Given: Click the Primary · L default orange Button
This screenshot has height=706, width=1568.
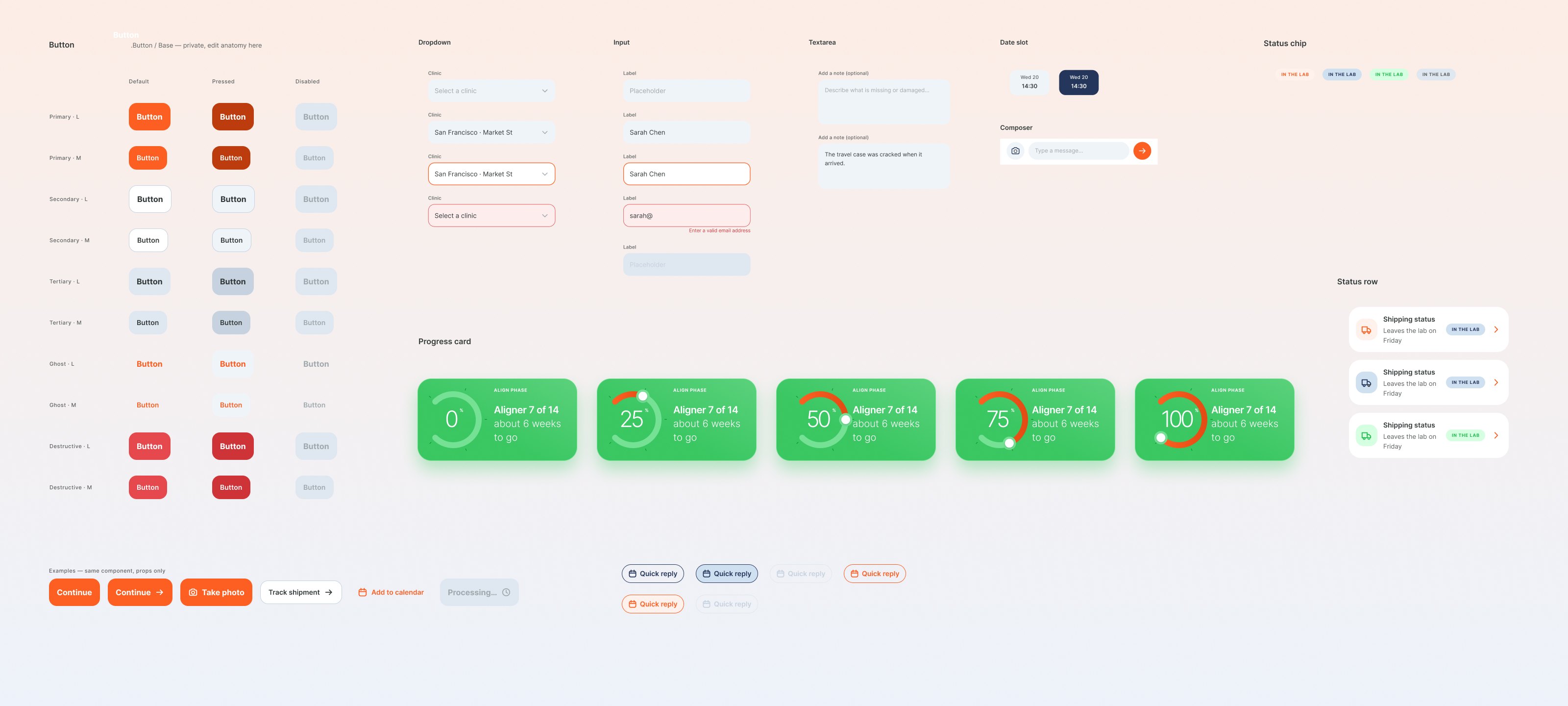Looking at the screenshot, I should click(x=149, y=117).
